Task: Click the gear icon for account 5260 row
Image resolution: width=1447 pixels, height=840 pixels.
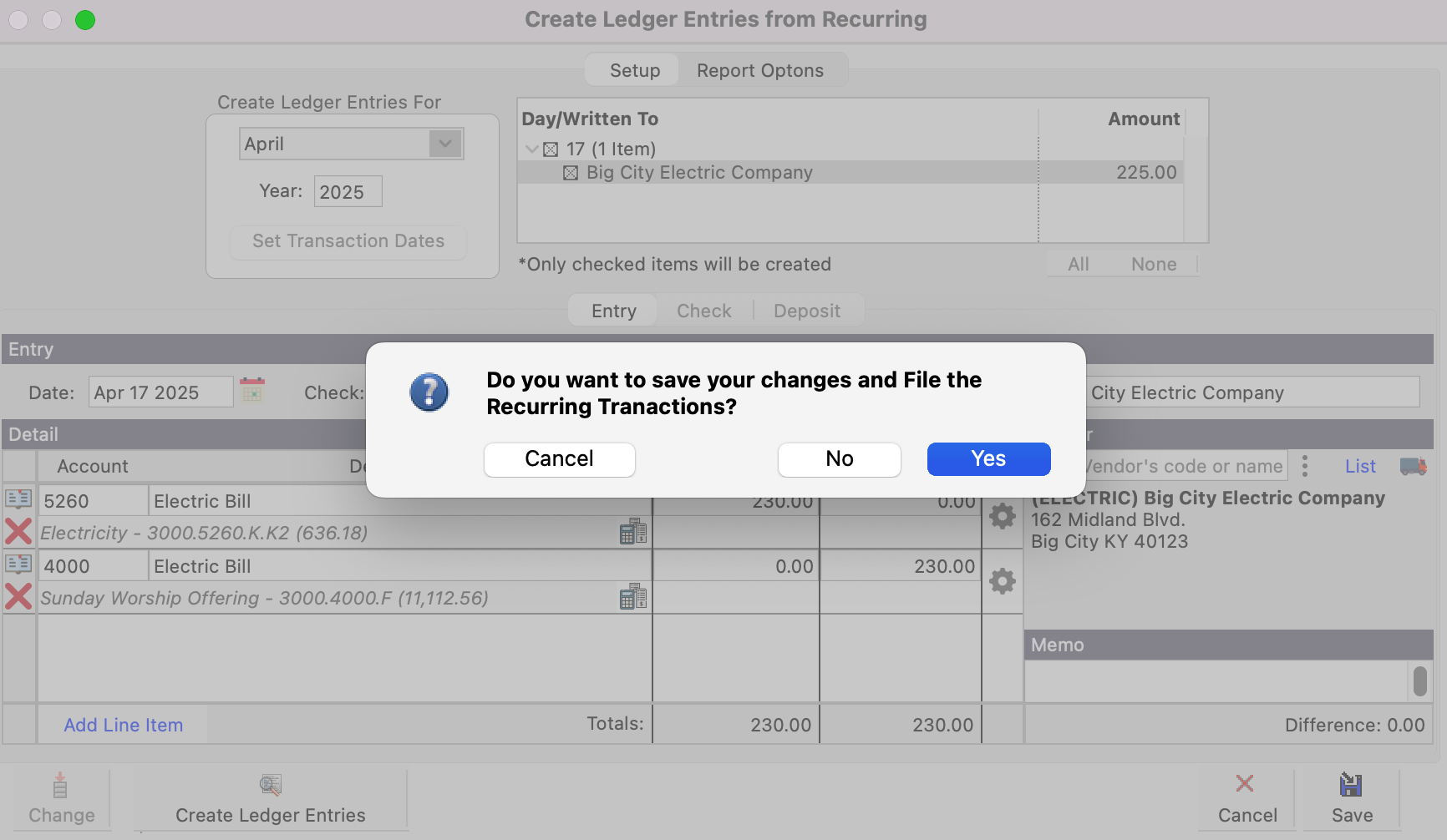Action: 1002,516
